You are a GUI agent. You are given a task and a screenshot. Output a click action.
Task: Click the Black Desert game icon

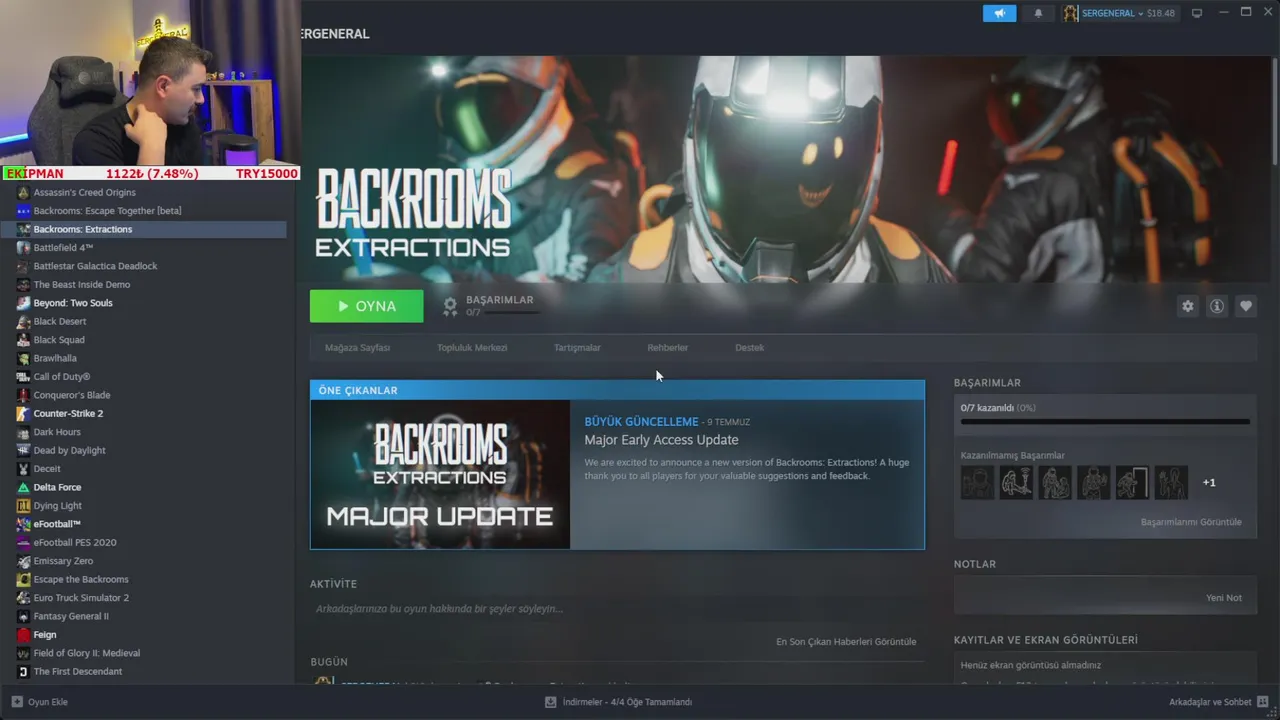[23, 322]
